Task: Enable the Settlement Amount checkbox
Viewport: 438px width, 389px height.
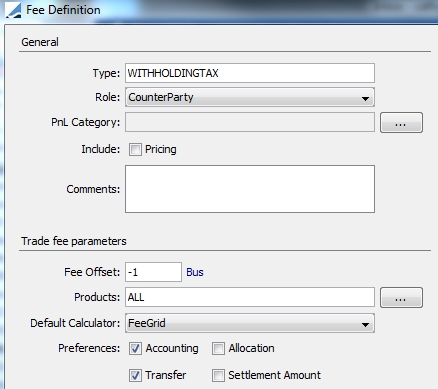Action: point(218,375)
